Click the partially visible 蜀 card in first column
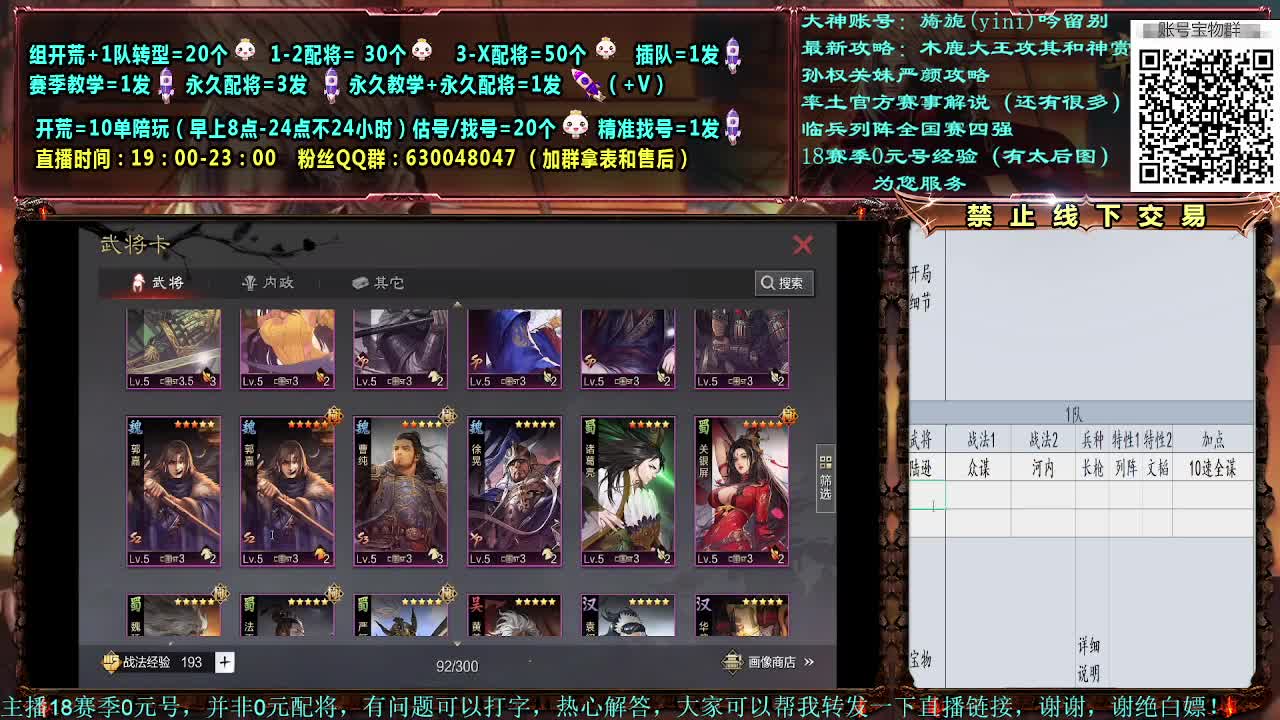Screen dimensions: 1280x720 173,615
